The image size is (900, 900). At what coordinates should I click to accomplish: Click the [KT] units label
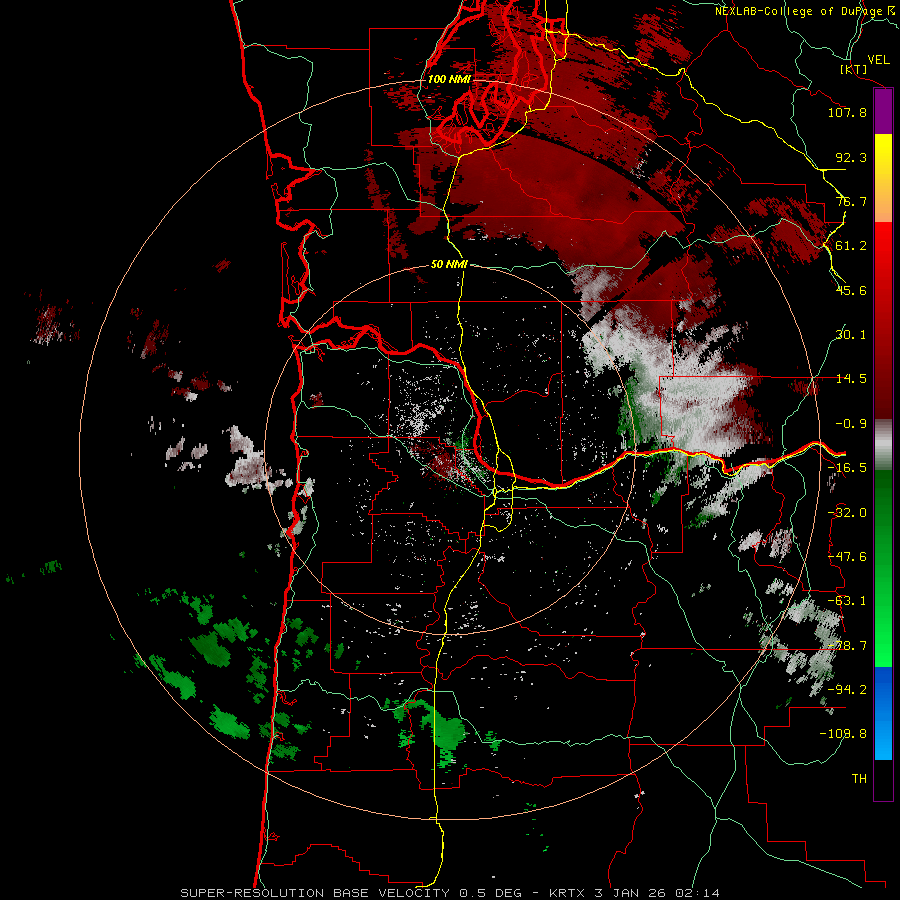(x=853, y=69)
